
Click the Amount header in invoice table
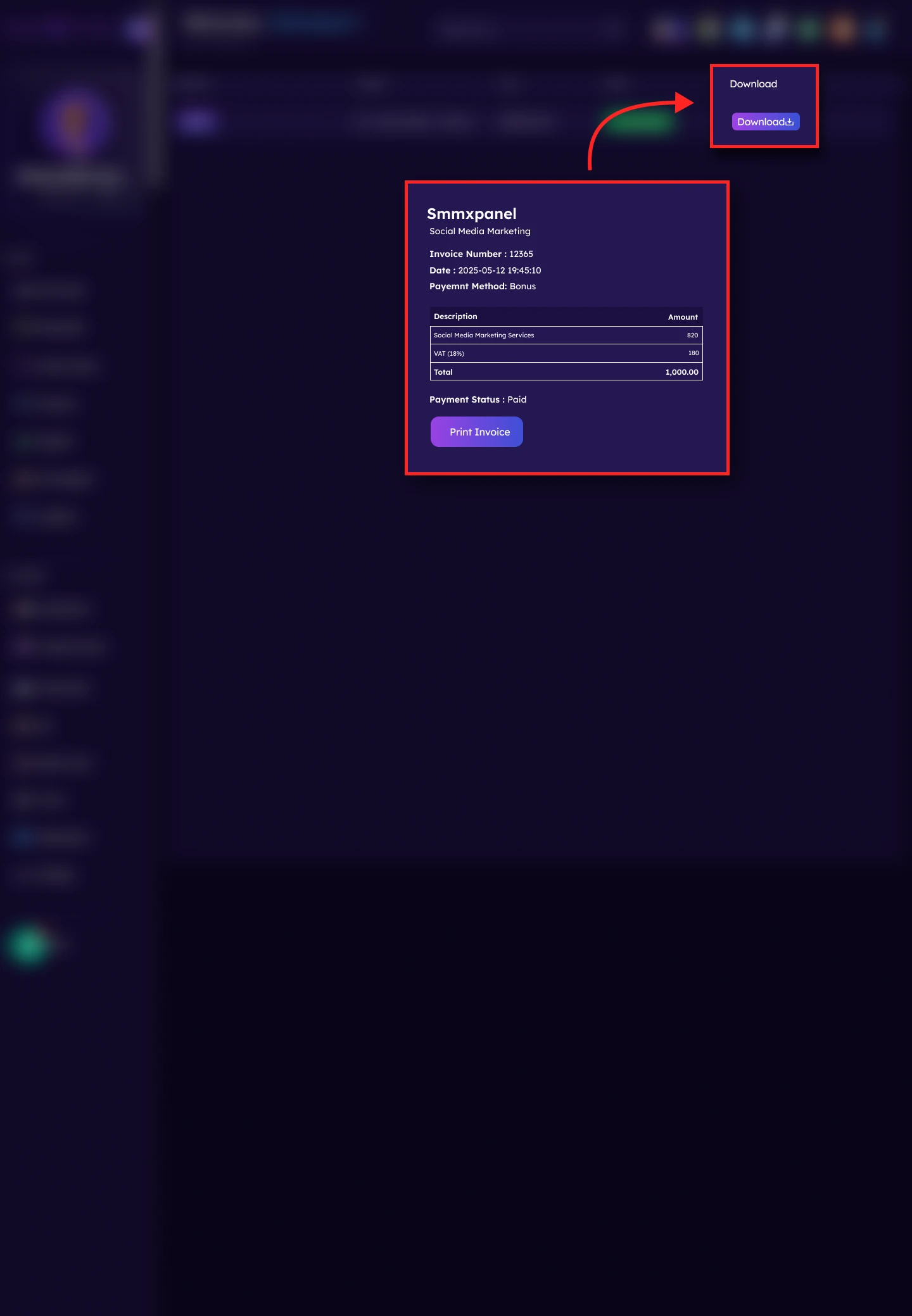coord(683,317)
